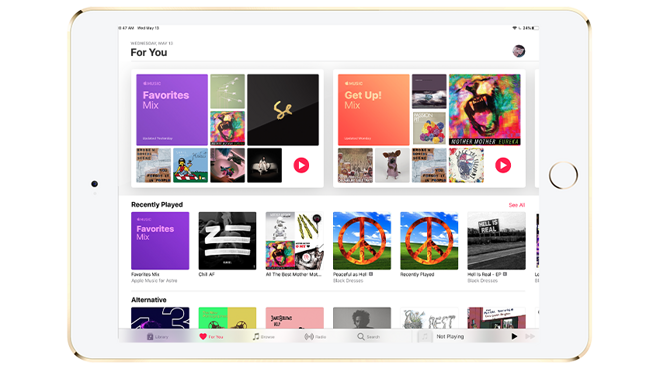Click the play button in Not Playing bar
This screenshot has height=369, width=660.
point(514,336)
